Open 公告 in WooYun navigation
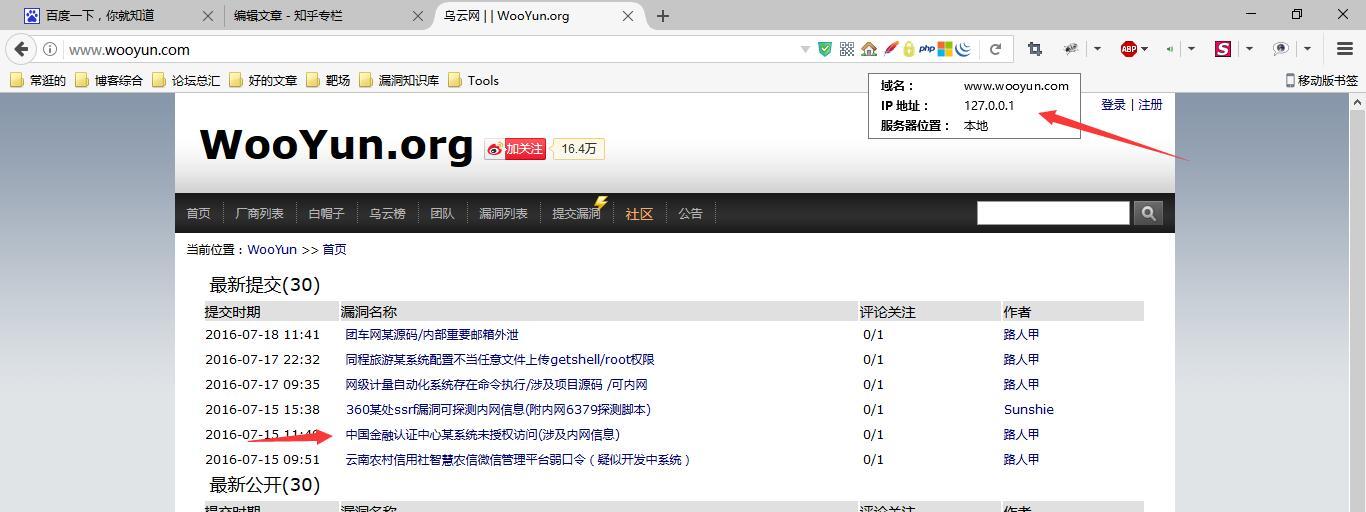 (x=690, y=213)
